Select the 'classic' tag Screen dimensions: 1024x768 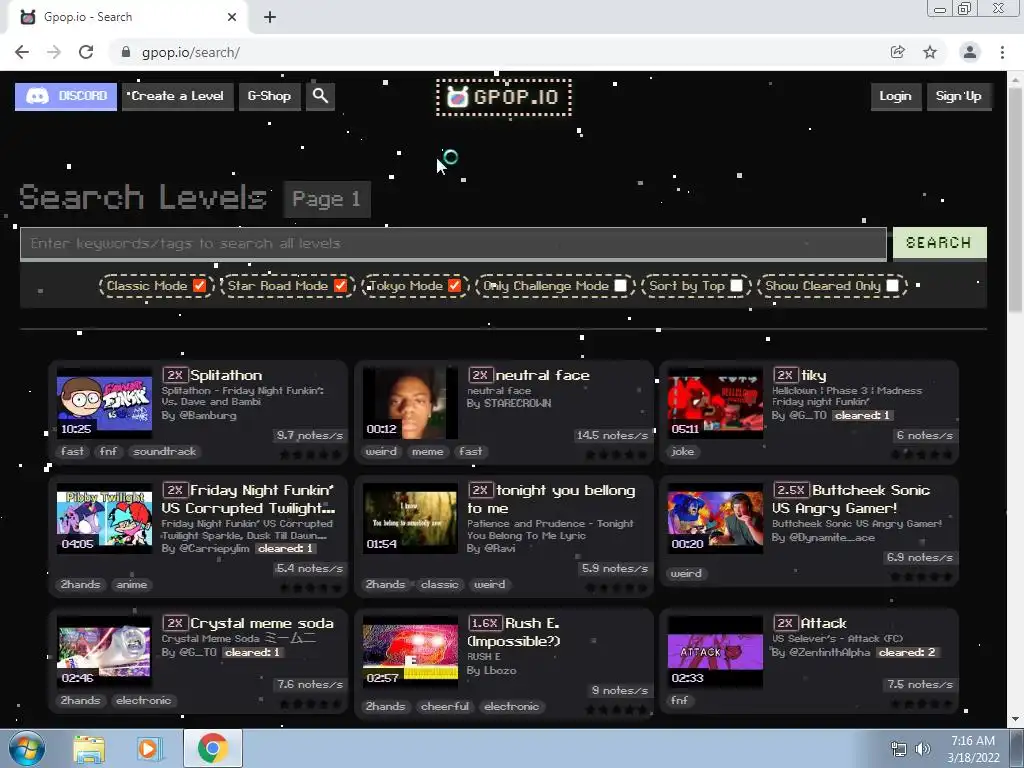[x=440, y=584]
